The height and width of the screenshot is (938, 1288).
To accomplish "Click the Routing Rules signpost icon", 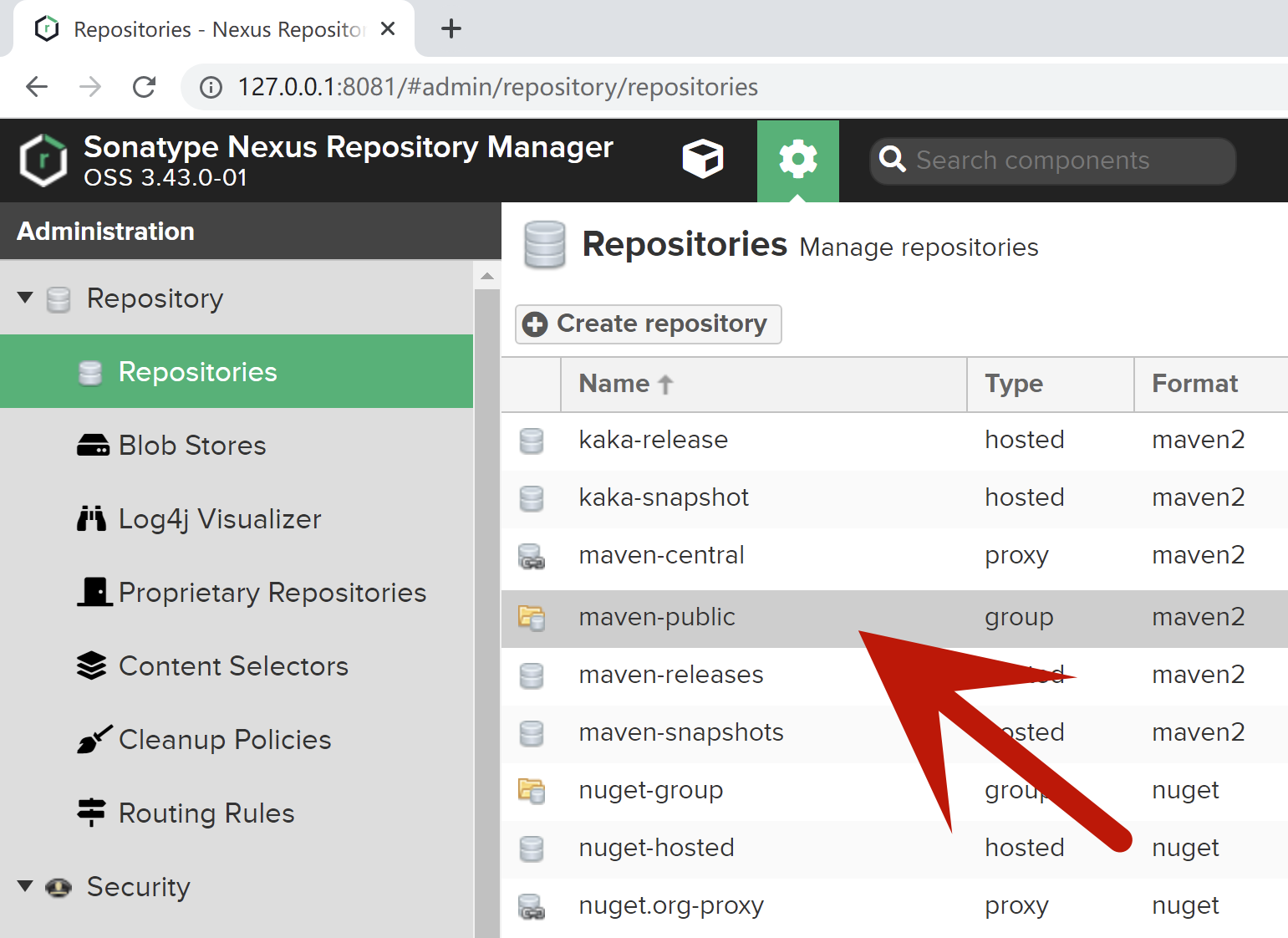I will pyautogui.click(x=91, y=813).
